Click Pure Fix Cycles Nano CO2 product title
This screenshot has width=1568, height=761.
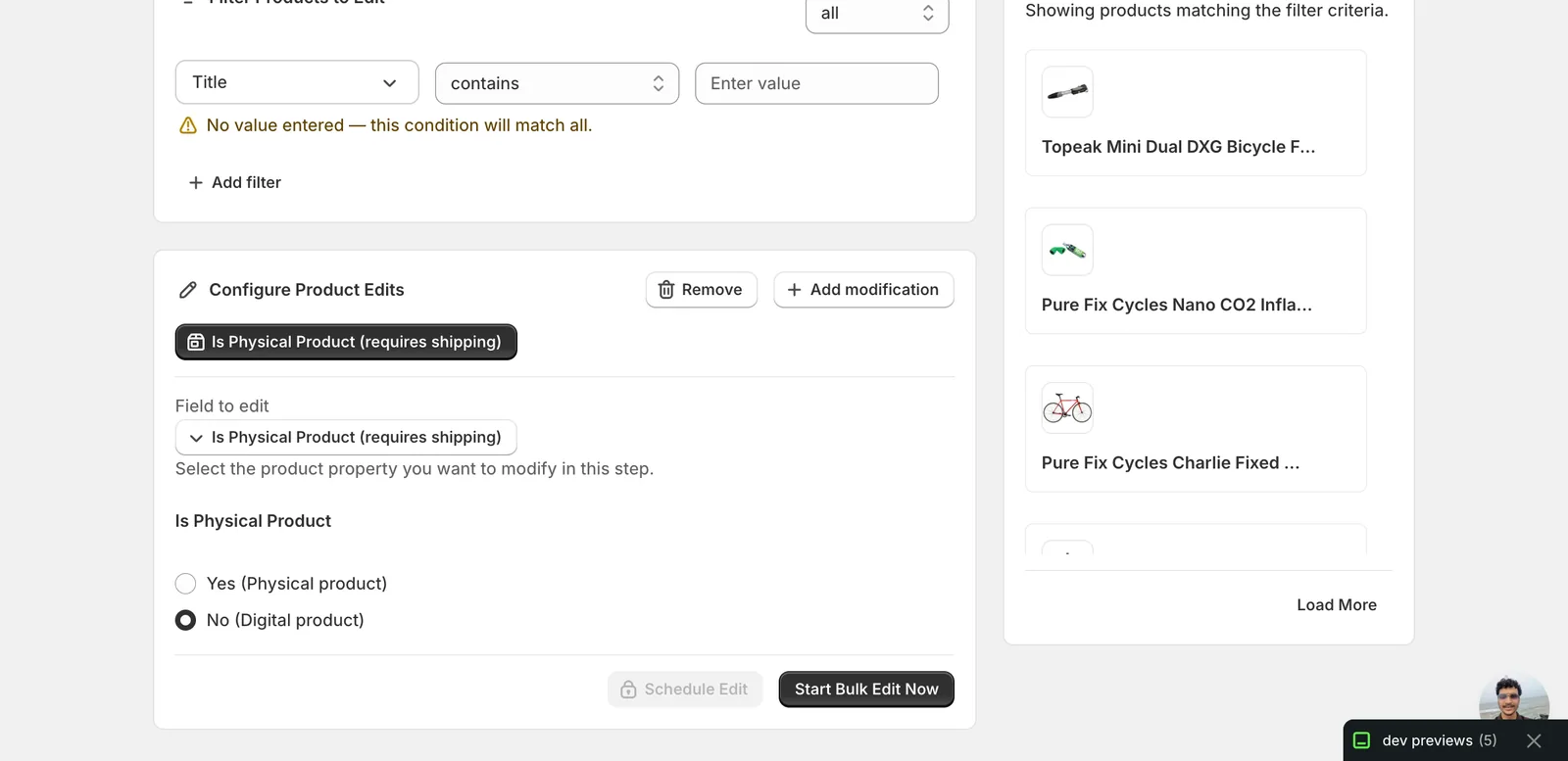point(1177,305)
